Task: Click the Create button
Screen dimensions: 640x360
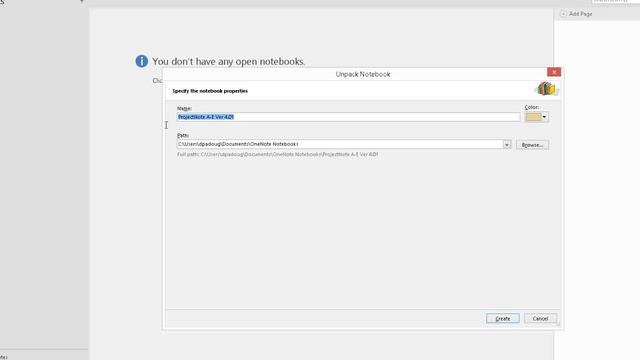Action: 502,318
